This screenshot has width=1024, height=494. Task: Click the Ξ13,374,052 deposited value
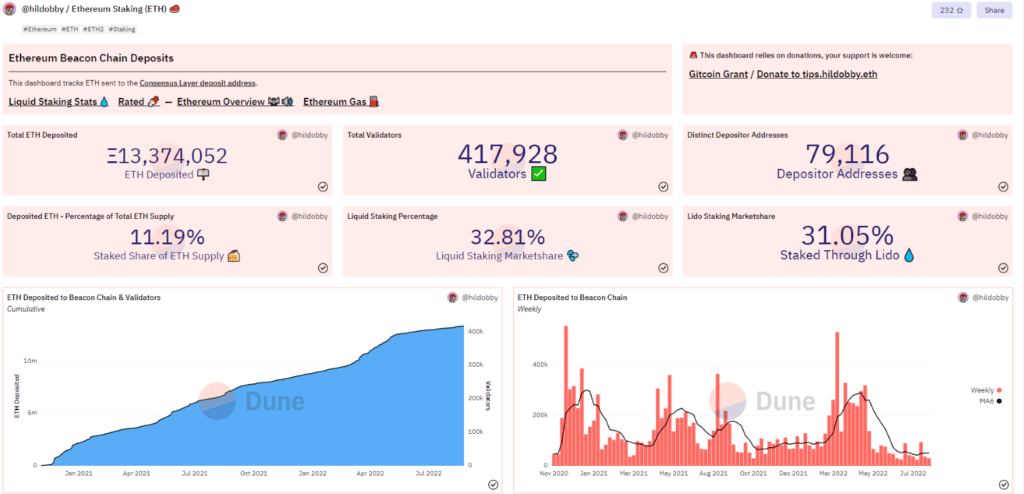click(x=167, y=156)
